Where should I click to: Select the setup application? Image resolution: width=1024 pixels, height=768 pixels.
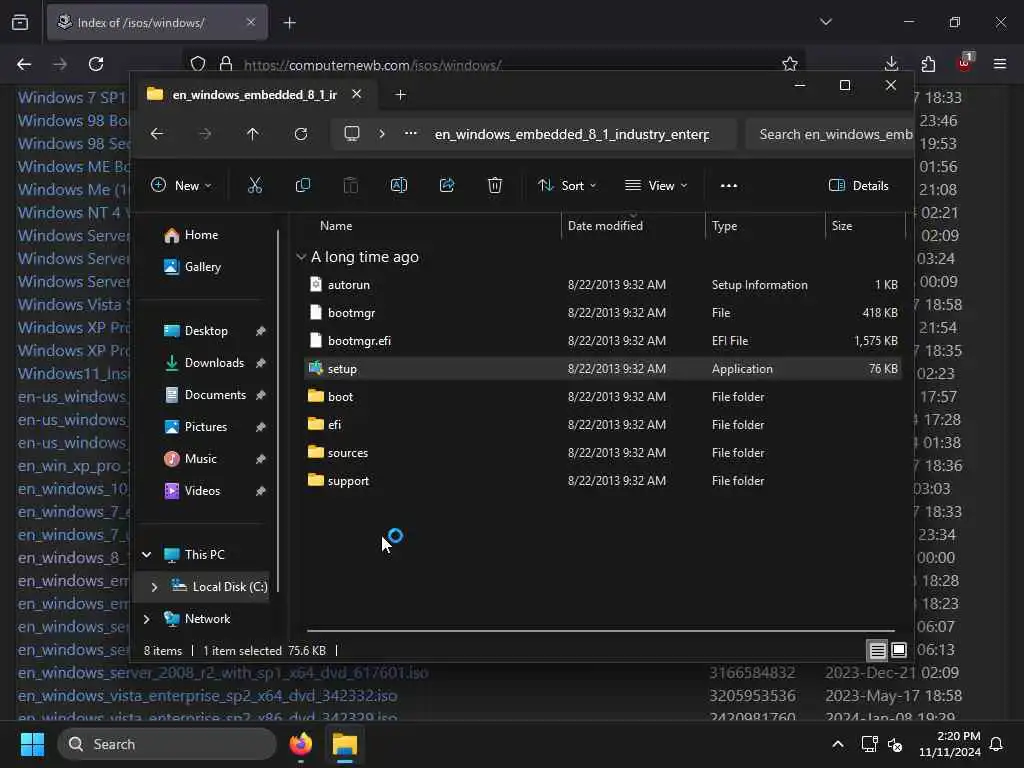coord(603,369)
